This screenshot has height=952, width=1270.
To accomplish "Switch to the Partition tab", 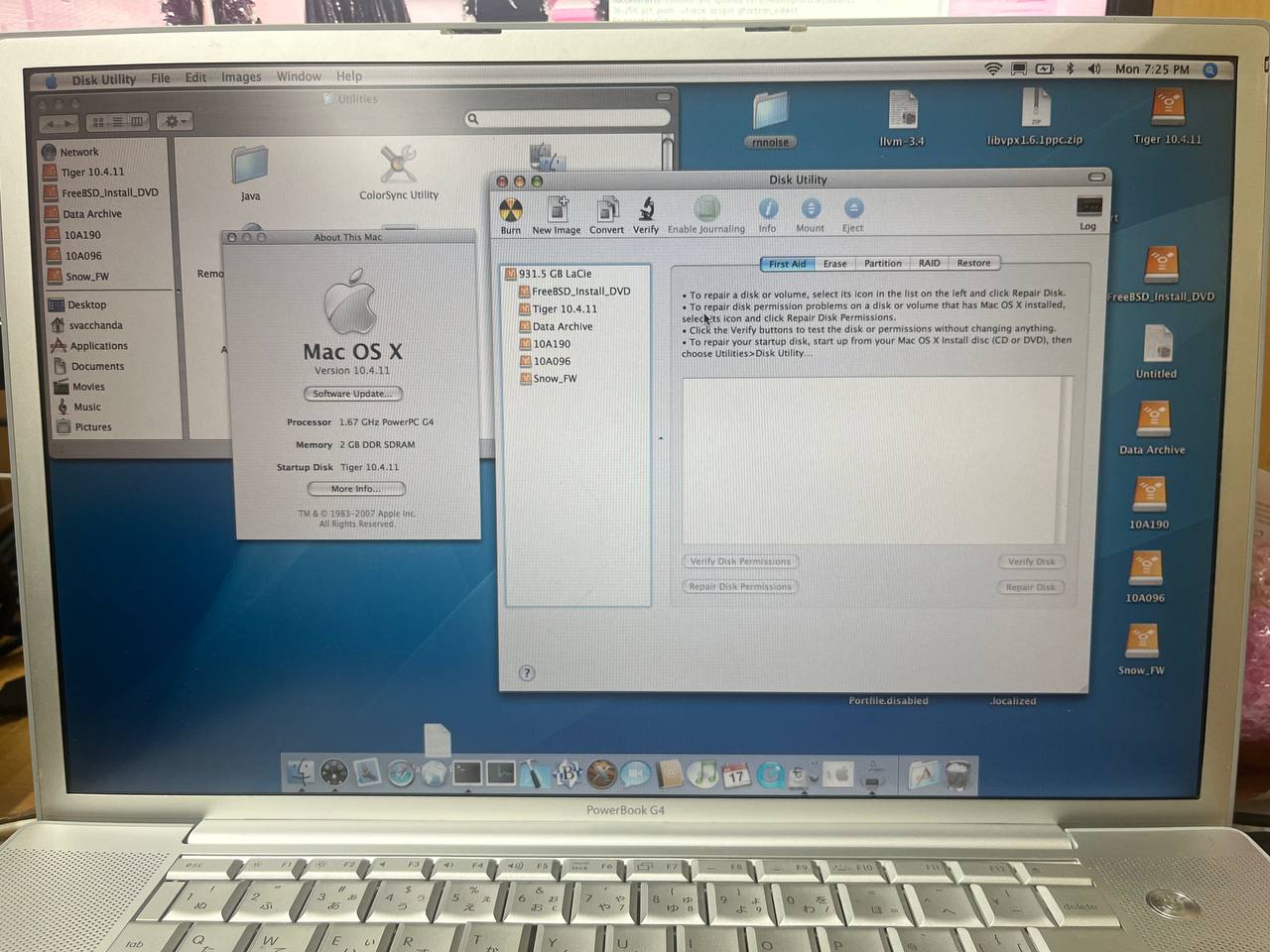I will 883,264.
